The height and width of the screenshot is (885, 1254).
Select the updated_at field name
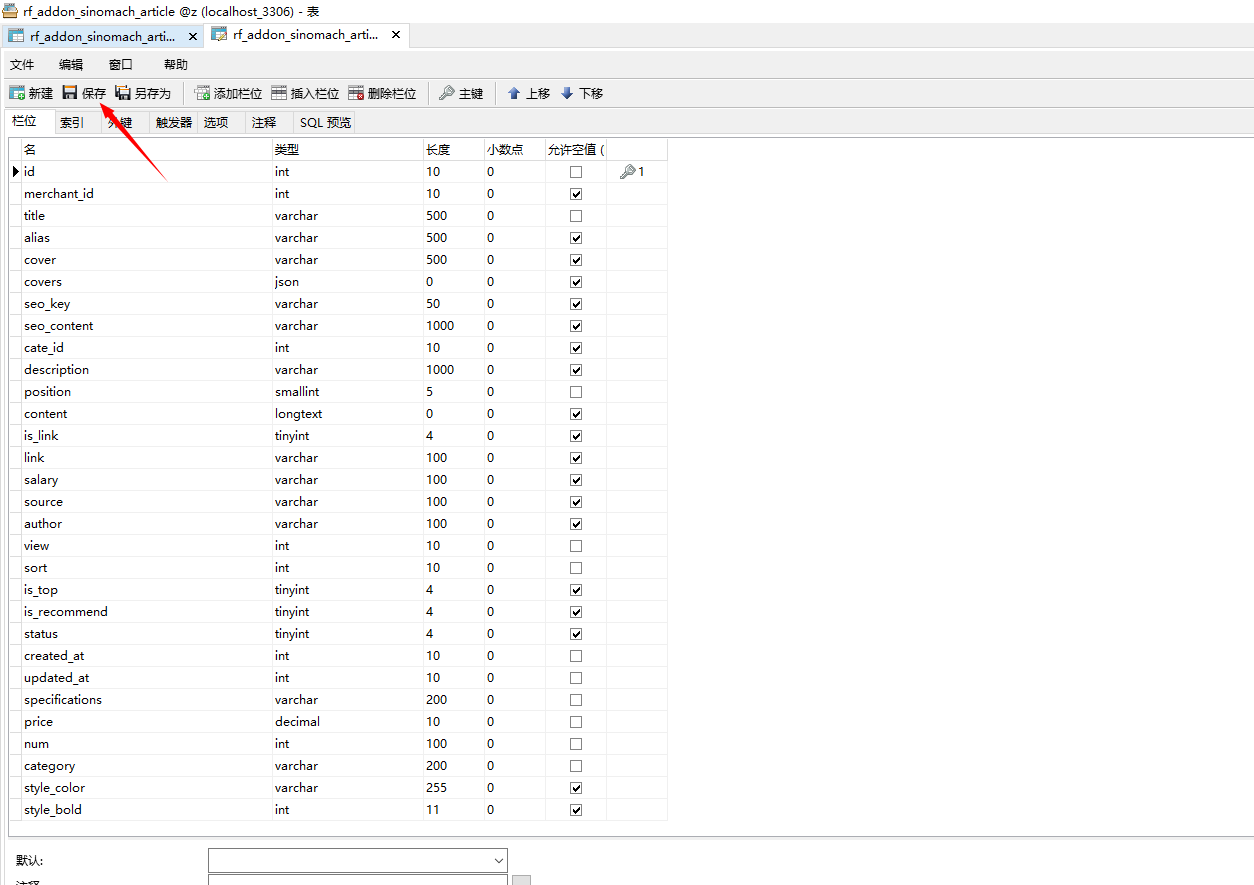click(147, 678)
